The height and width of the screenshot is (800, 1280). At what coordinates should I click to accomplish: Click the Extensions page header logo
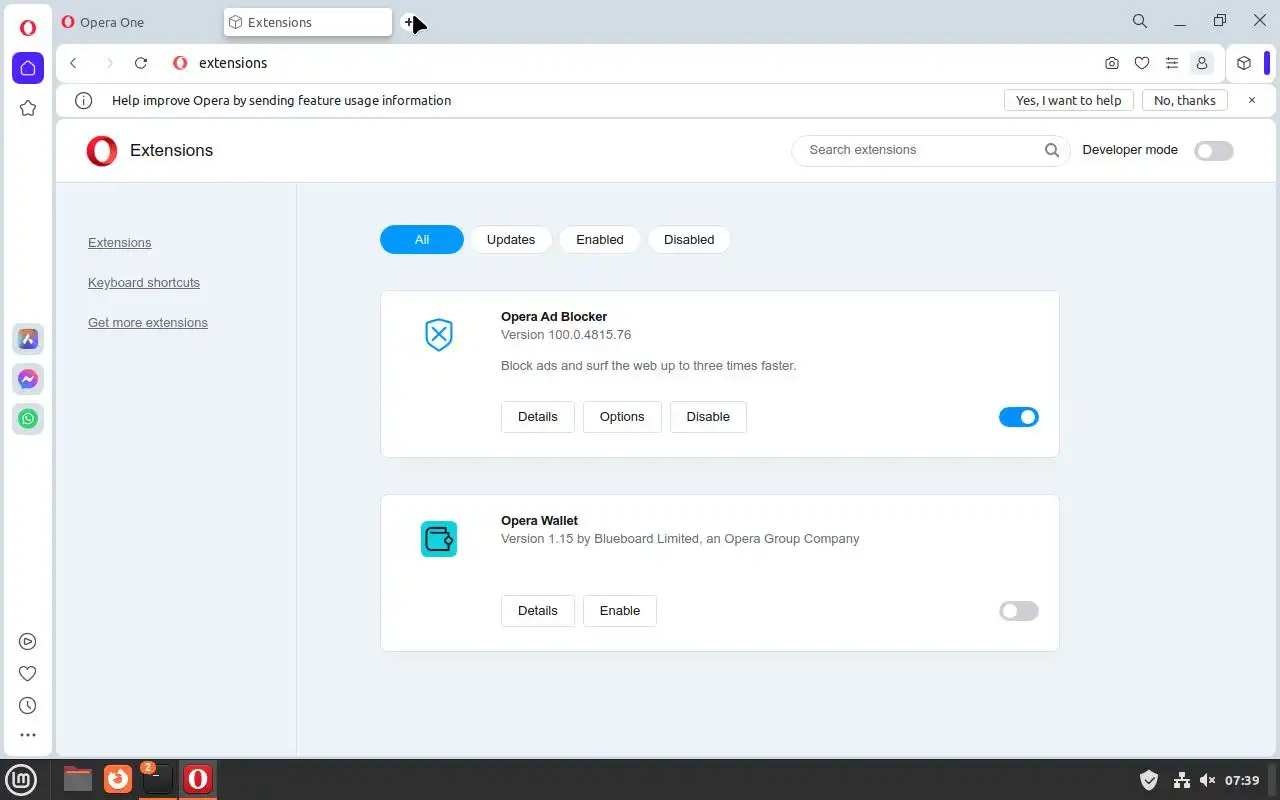[x=102, y=150]
